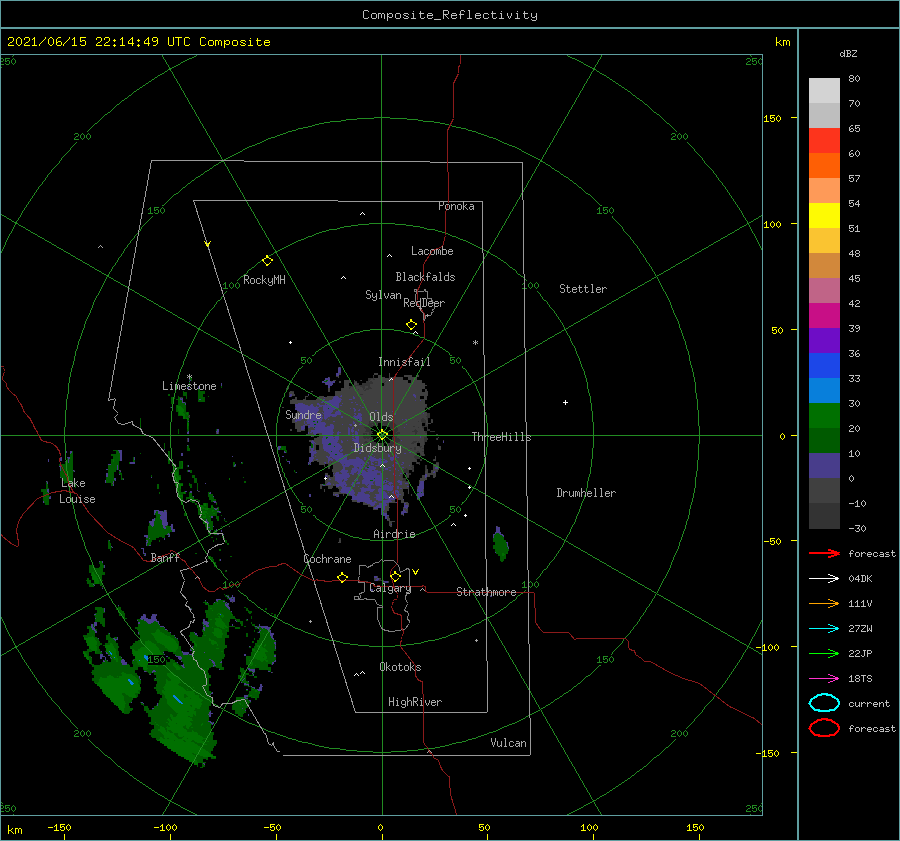Viewport: 900px width, 841px height.
Task: Click the Banff label
Action: pyautogui.click(x=165, y=557)
